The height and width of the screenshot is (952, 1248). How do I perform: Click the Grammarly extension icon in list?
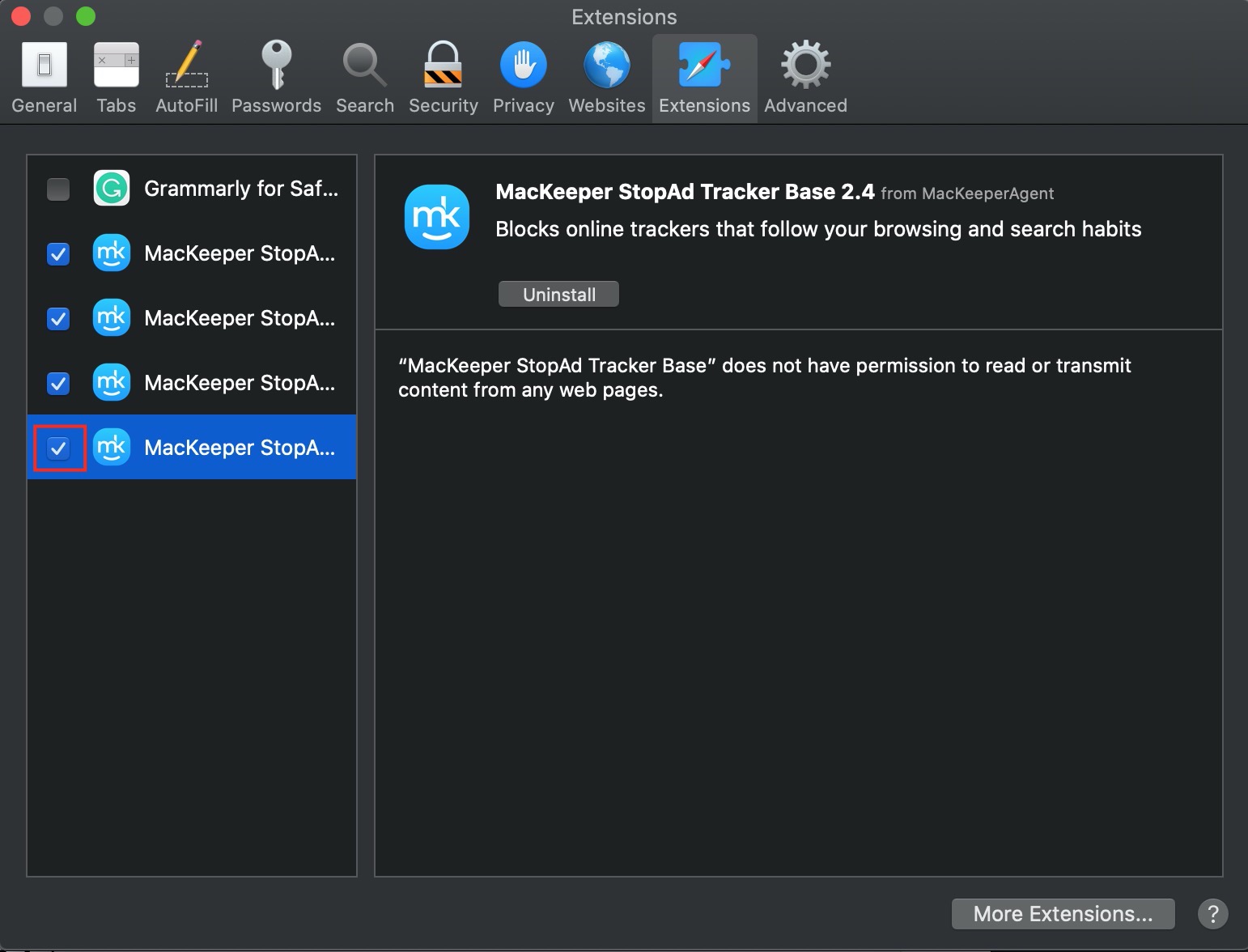point(112,189)
